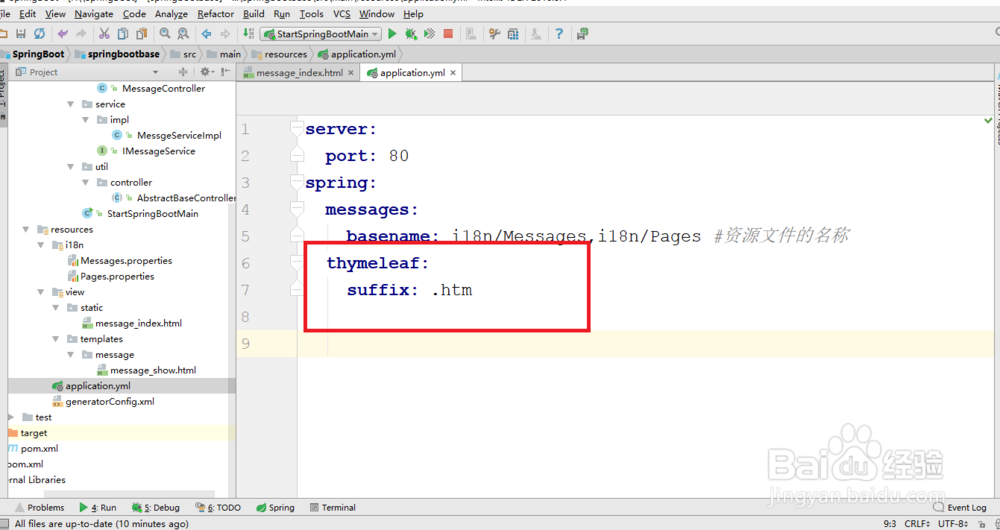Open the 4: Run tool window
This screenshot has height=530, width=1000.
tap(98, 508)
